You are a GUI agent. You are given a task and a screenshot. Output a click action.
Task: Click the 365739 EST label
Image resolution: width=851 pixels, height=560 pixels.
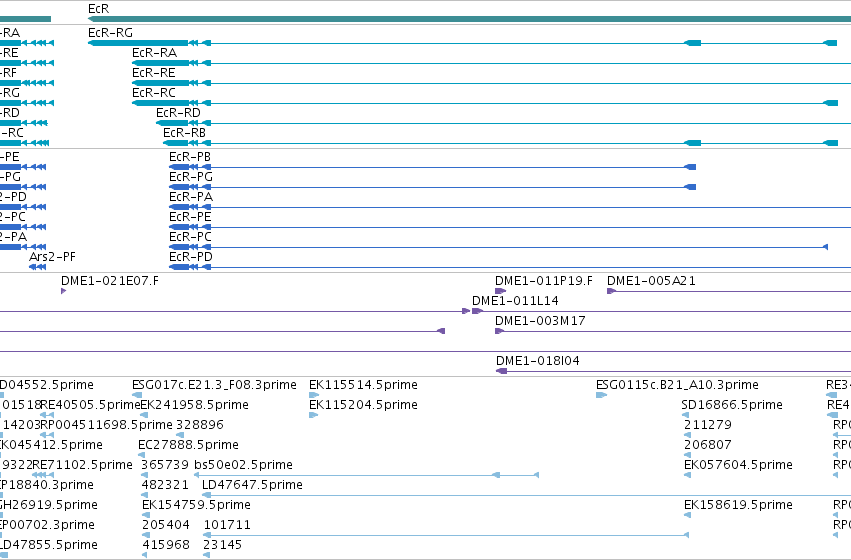(165, 466)
